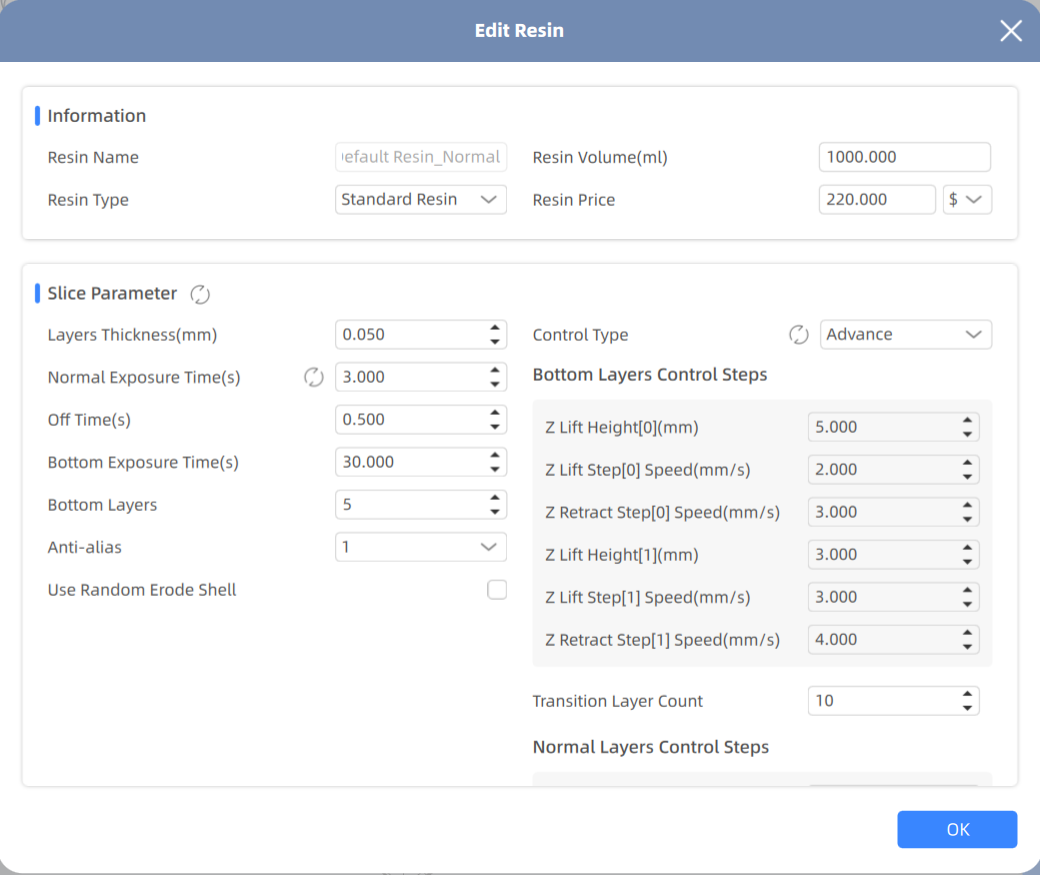Image resolution: width=1040 pixels, height=875 pixels.
Task: Decrease Transition Layer Count with down arrow
Action: tap(967, 708)
